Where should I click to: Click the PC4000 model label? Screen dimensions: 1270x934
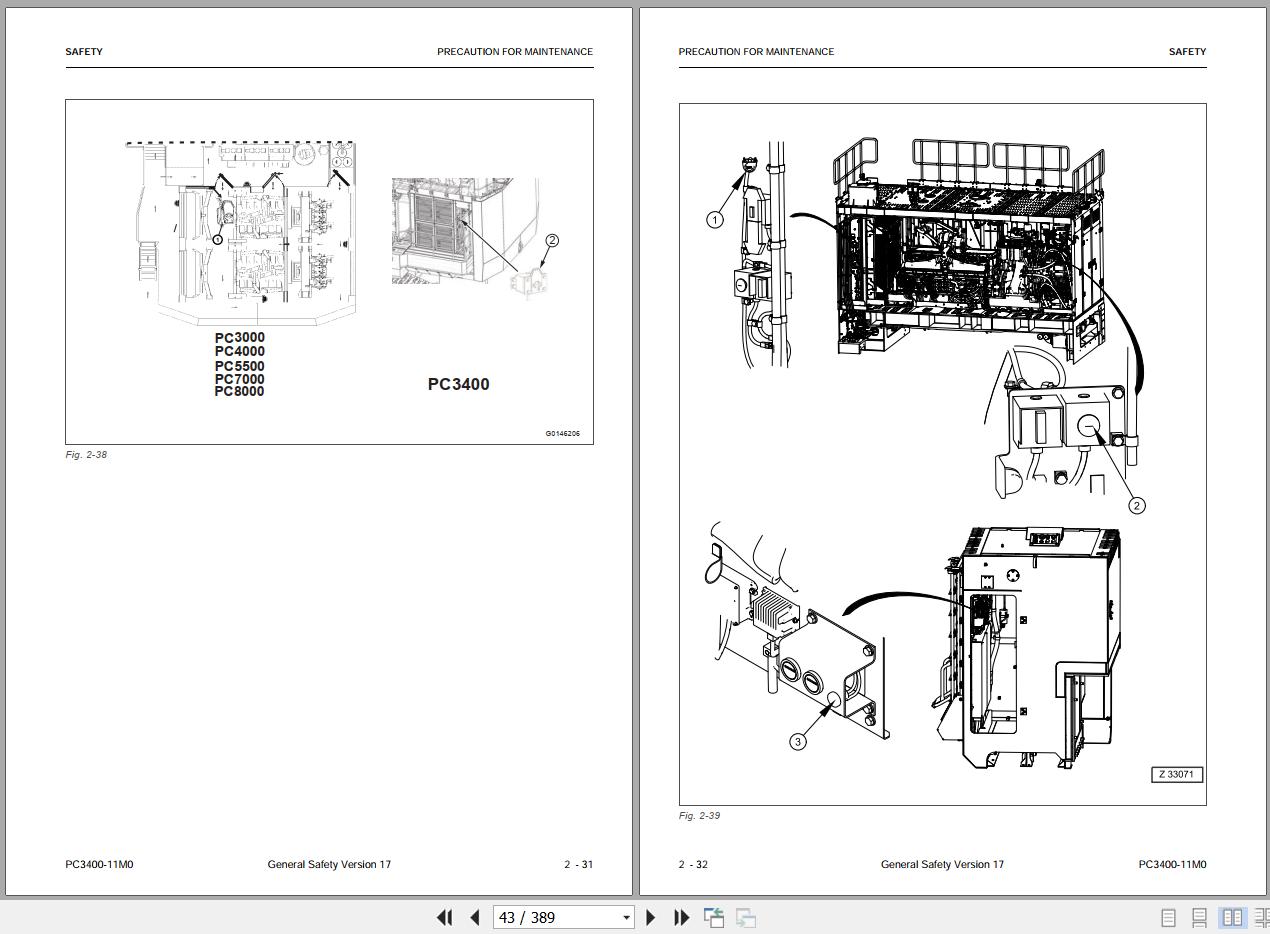240,351
